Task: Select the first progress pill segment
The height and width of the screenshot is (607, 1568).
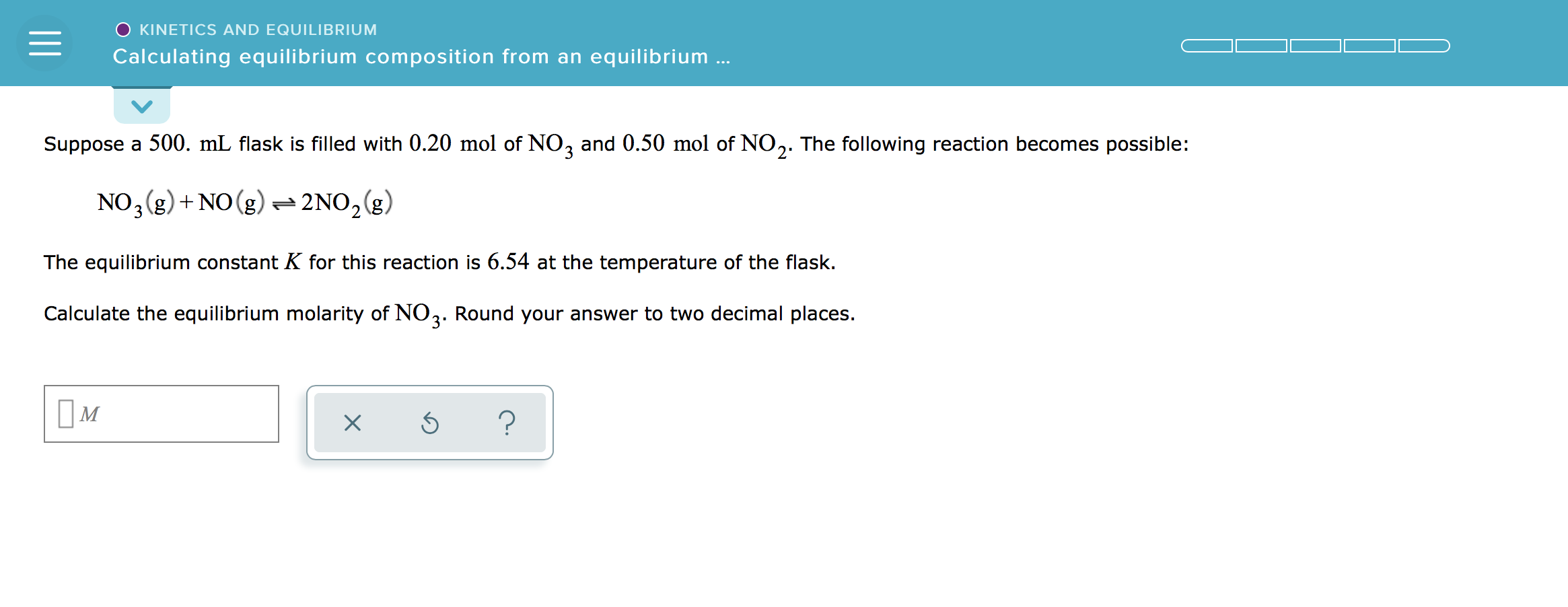Action: tap(1206, 46)
